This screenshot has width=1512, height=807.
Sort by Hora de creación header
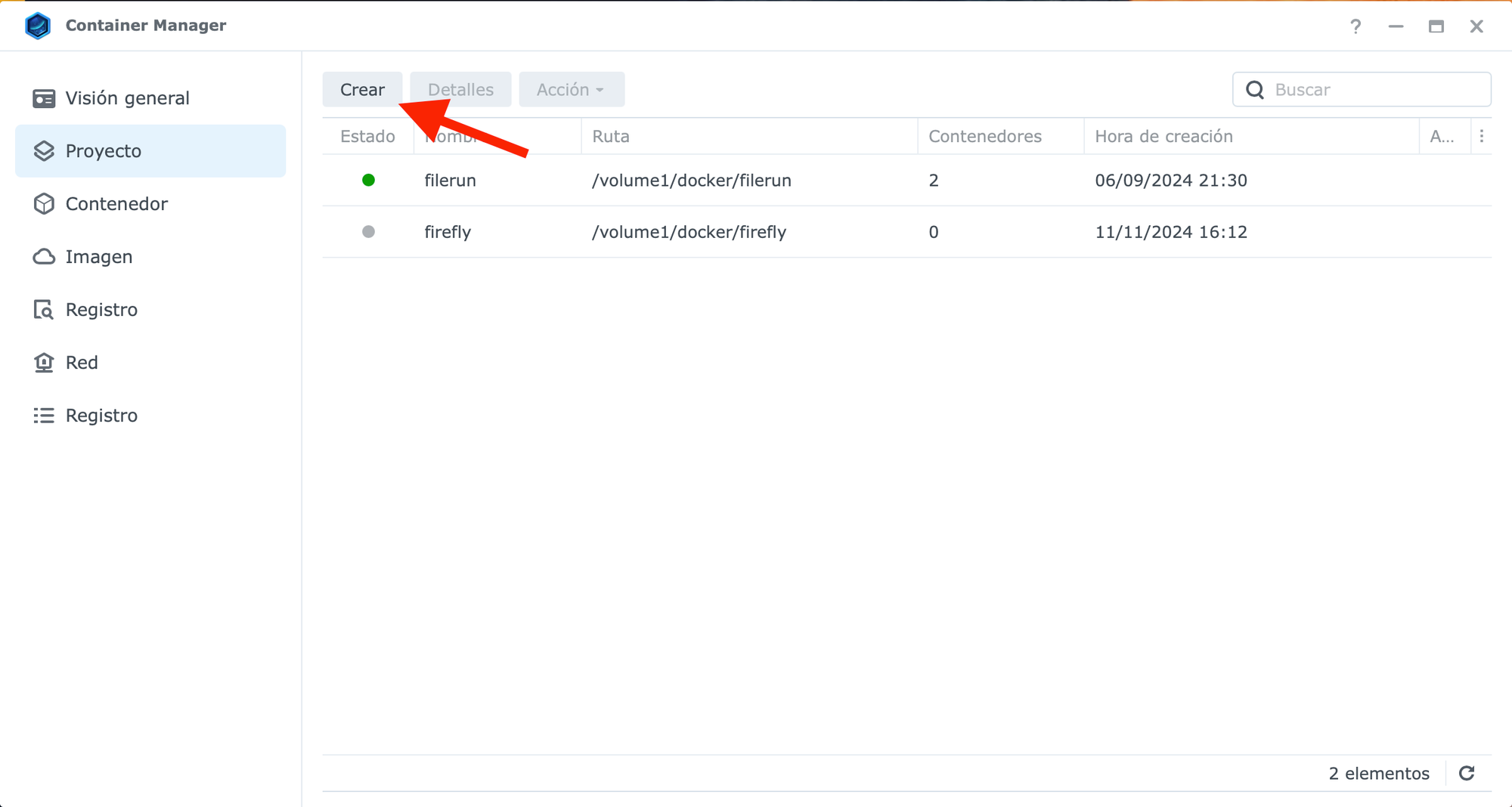1251,136
